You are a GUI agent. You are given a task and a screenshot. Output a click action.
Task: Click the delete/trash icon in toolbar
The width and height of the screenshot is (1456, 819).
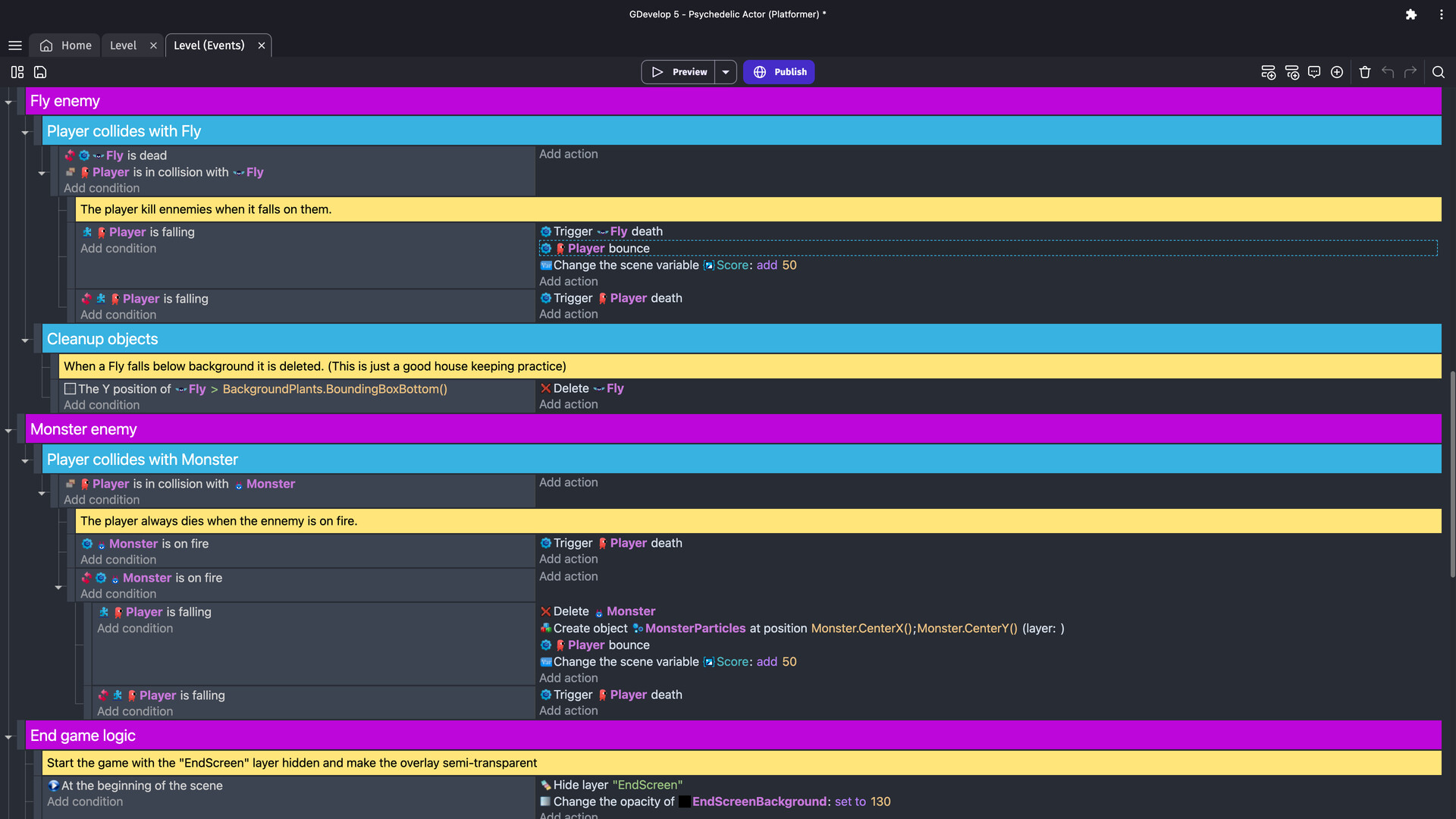click(x=1365, y=72)
